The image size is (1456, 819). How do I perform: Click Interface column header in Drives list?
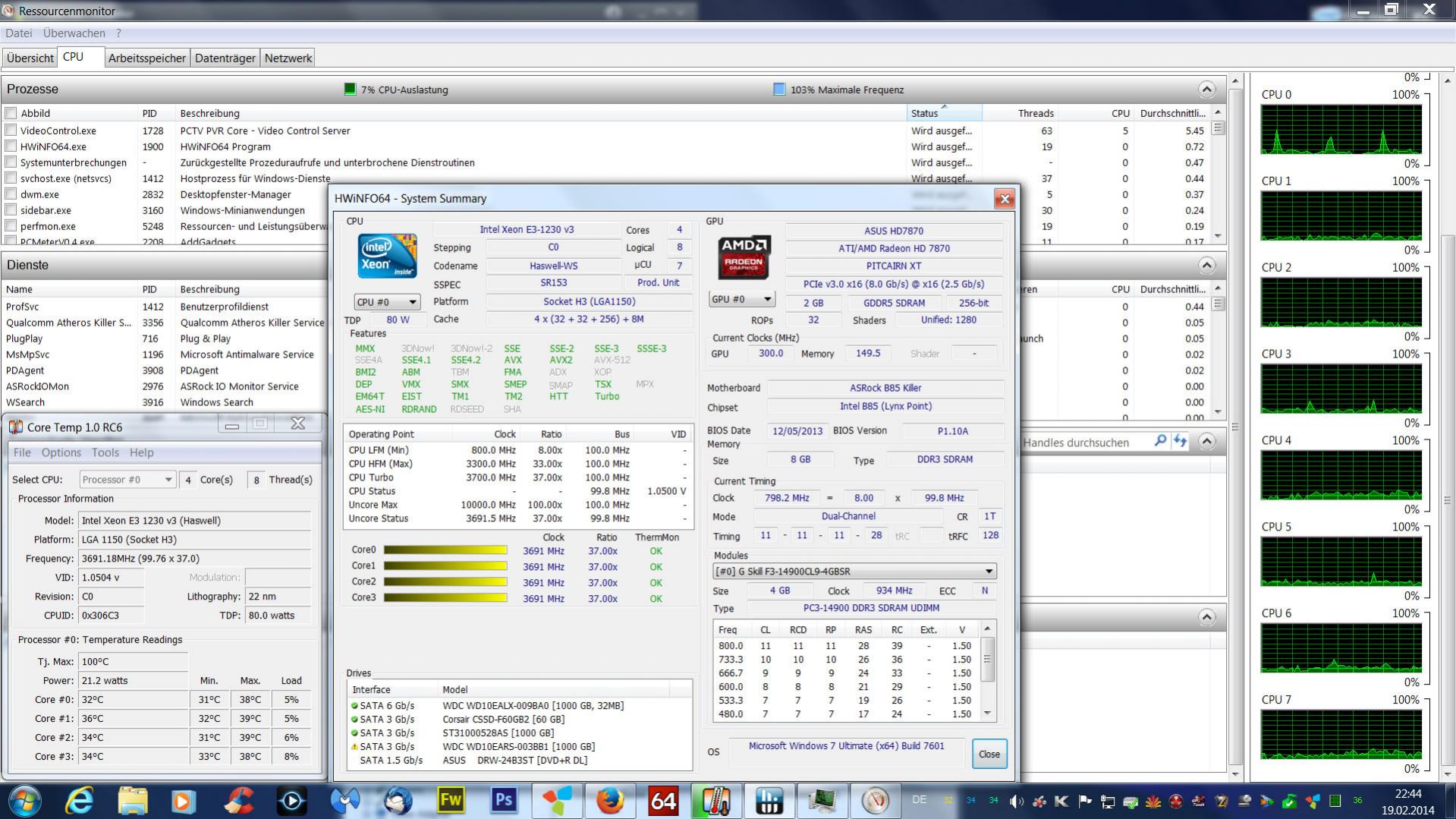click(x=392, y=690)
